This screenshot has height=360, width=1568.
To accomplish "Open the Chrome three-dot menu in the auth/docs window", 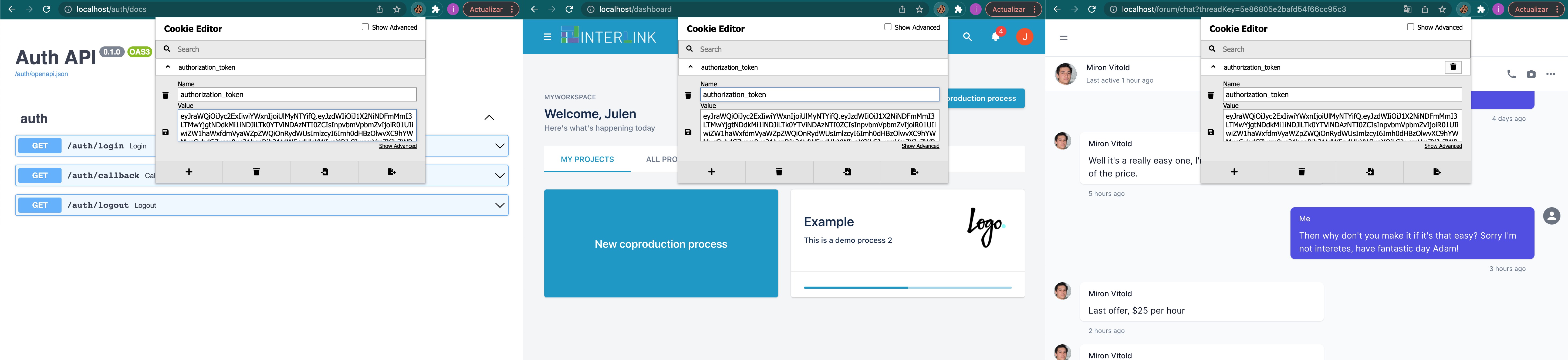I will (x=512, y=9).
